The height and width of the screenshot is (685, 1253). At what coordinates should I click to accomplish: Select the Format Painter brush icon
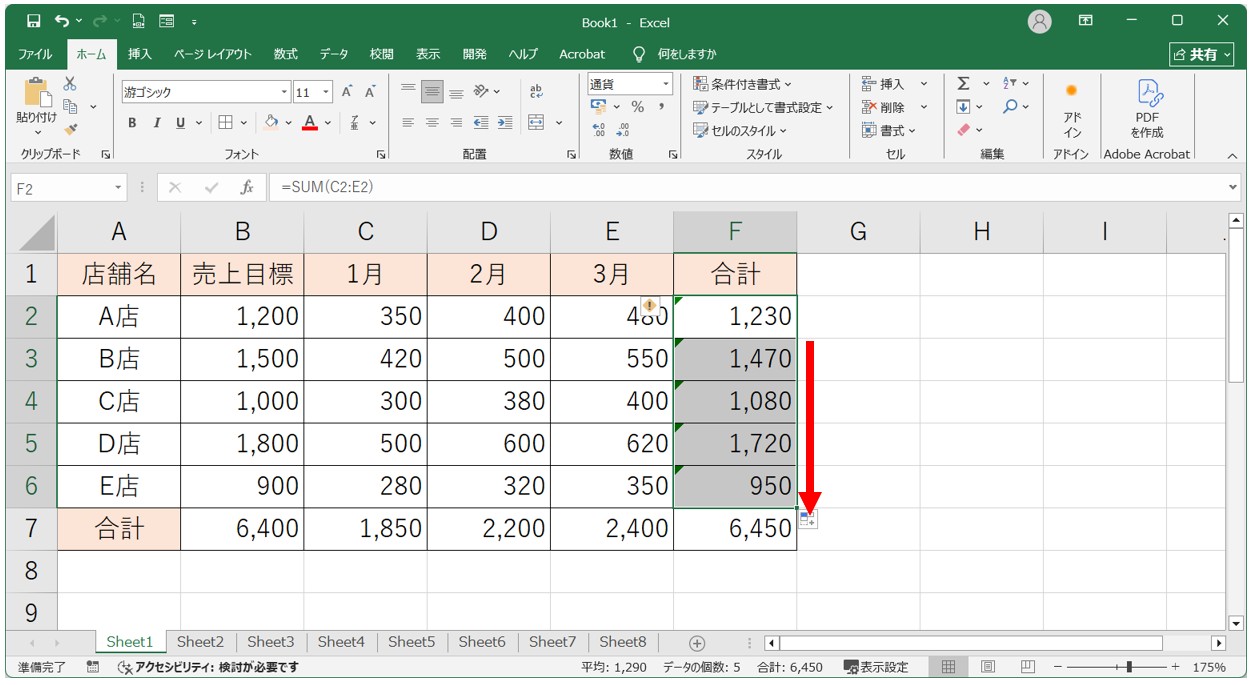[x=70, y=128]
